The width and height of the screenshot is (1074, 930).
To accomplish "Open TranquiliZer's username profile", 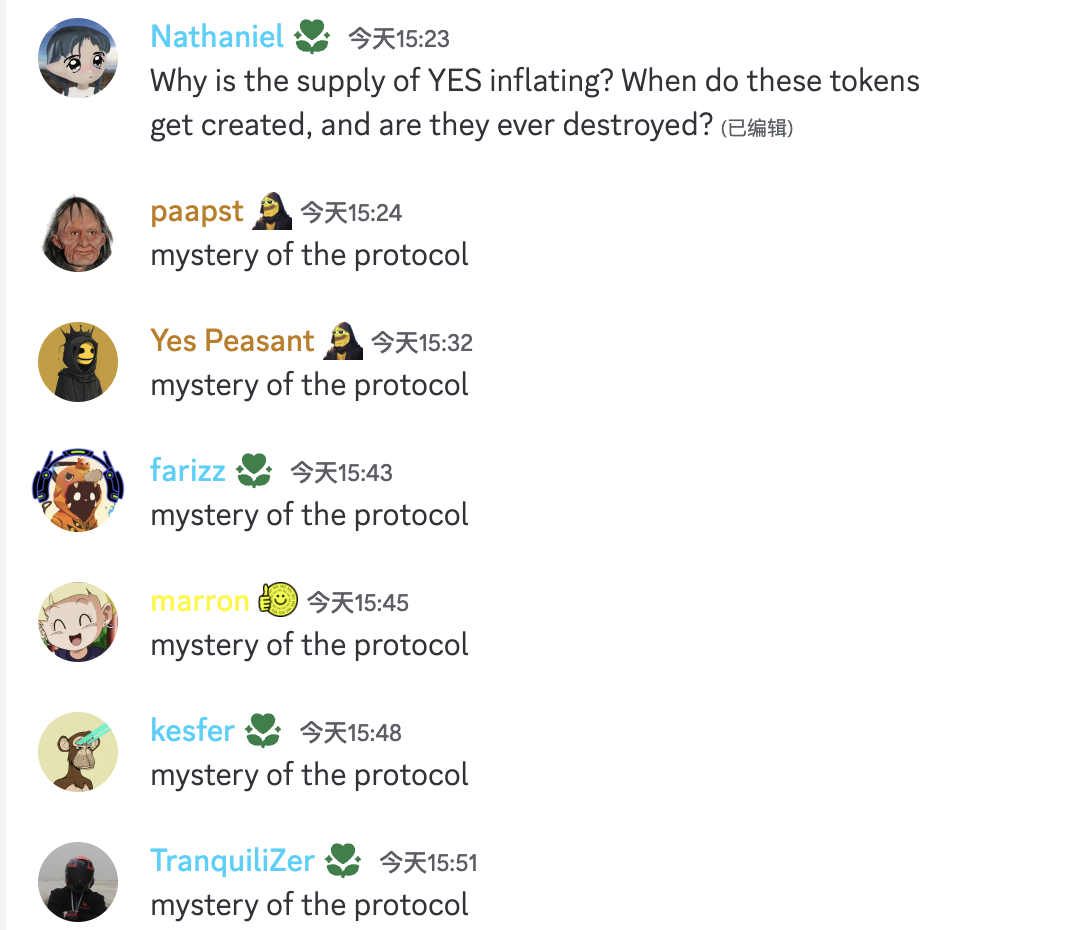I will click(x=232, y=861).
